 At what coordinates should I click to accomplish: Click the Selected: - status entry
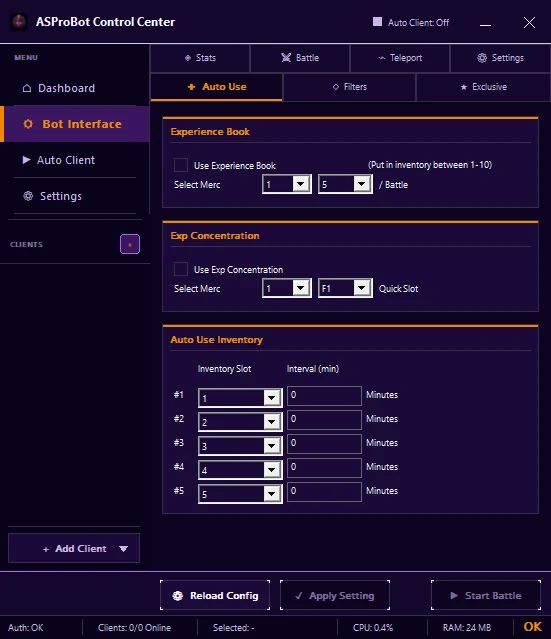click(x=234, y=628)
